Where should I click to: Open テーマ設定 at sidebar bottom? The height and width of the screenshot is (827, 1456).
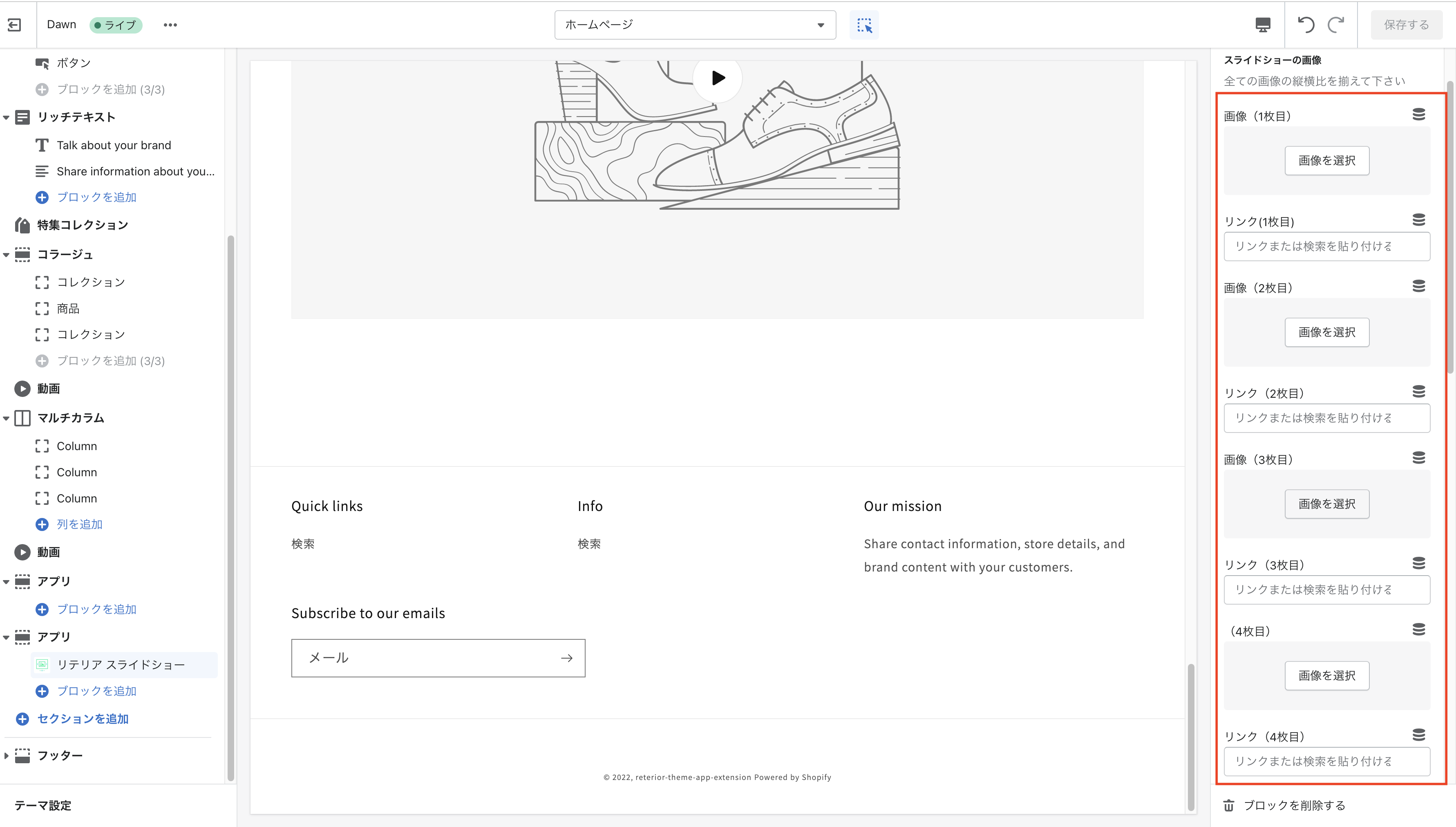(x=43, y=805)
